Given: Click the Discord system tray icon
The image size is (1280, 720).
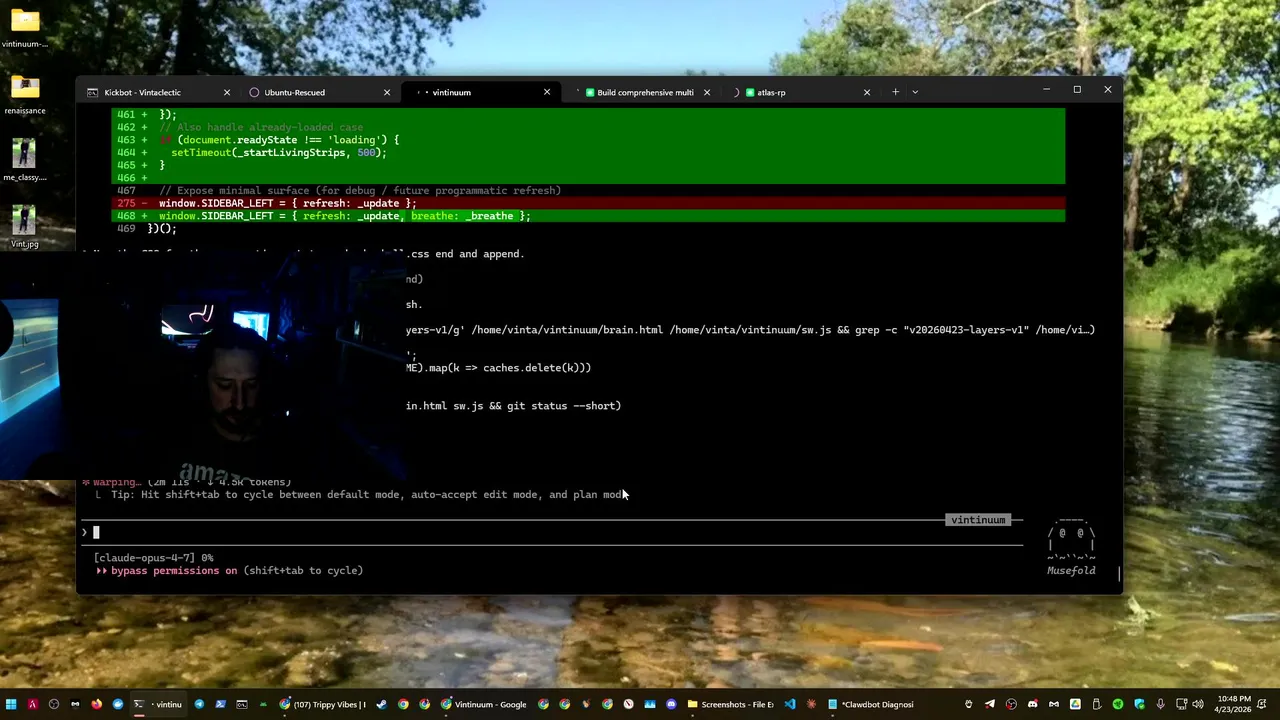Looking at the screenshot, I should click(x=1032, y=704).
